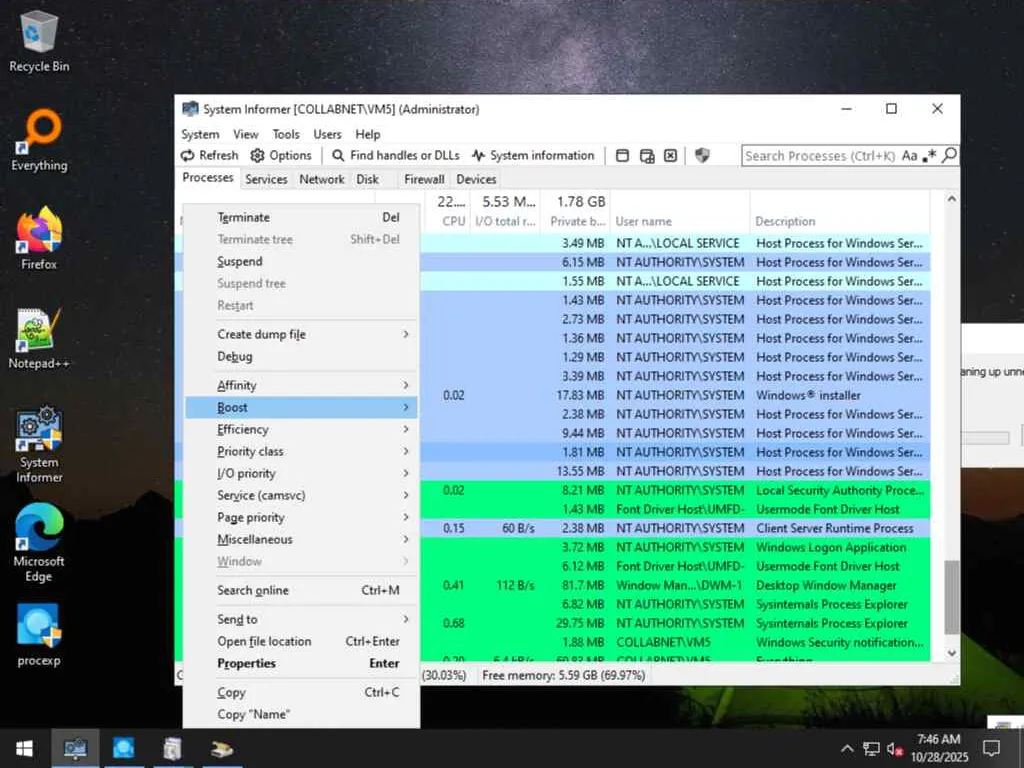
Task: Expand Create dump file submenu
Action: 301,334
